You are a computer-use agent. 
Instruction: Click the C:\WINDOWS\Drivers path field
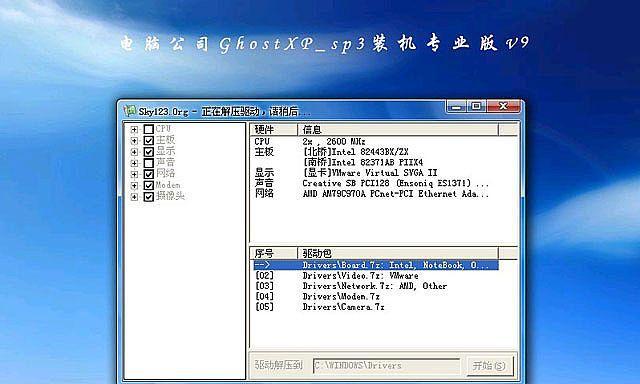click(x=386, y=366)
